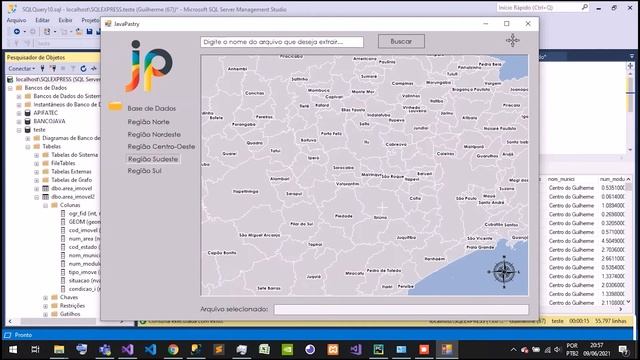Click the Buscar button

pyautogui.click(x=401, y=41)
